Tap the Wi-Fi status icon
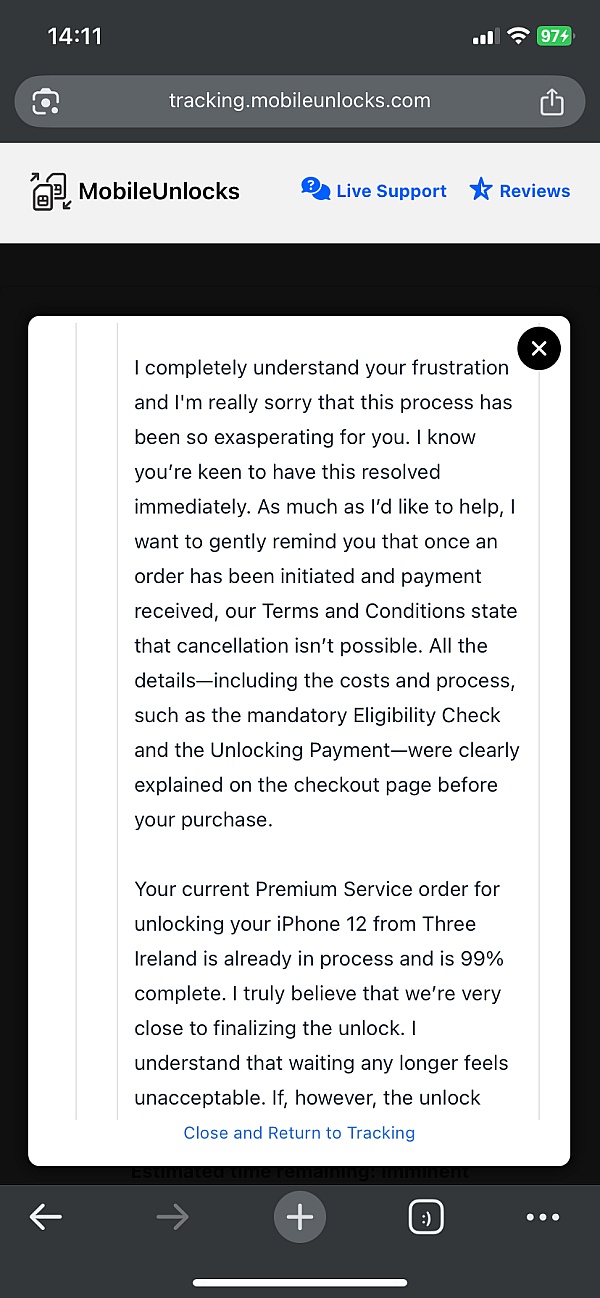The height and width of the screenshot is (1298, 600). coord(517,36)
